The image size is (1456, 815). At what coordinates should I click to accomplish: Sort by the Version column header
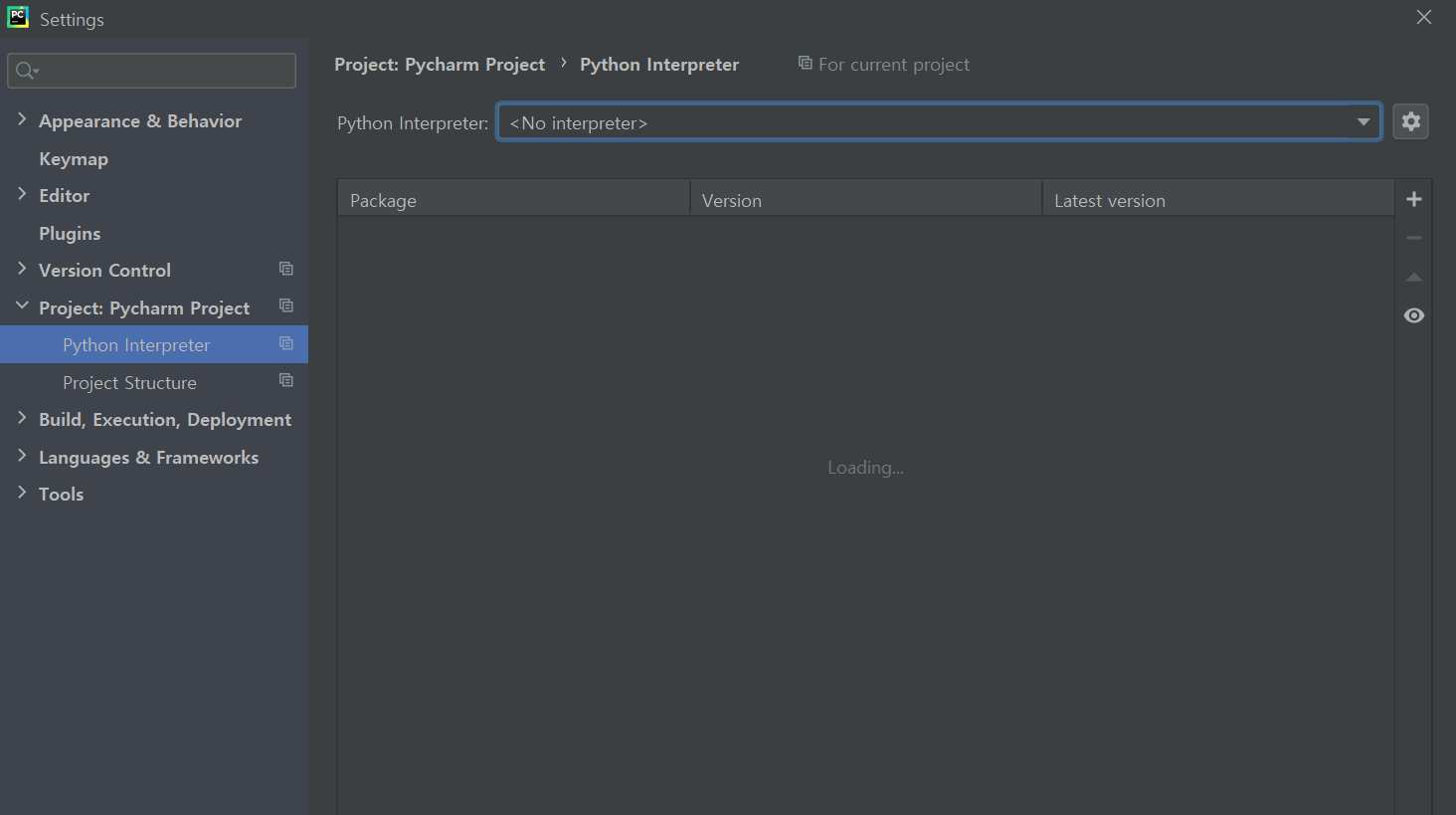865,199
